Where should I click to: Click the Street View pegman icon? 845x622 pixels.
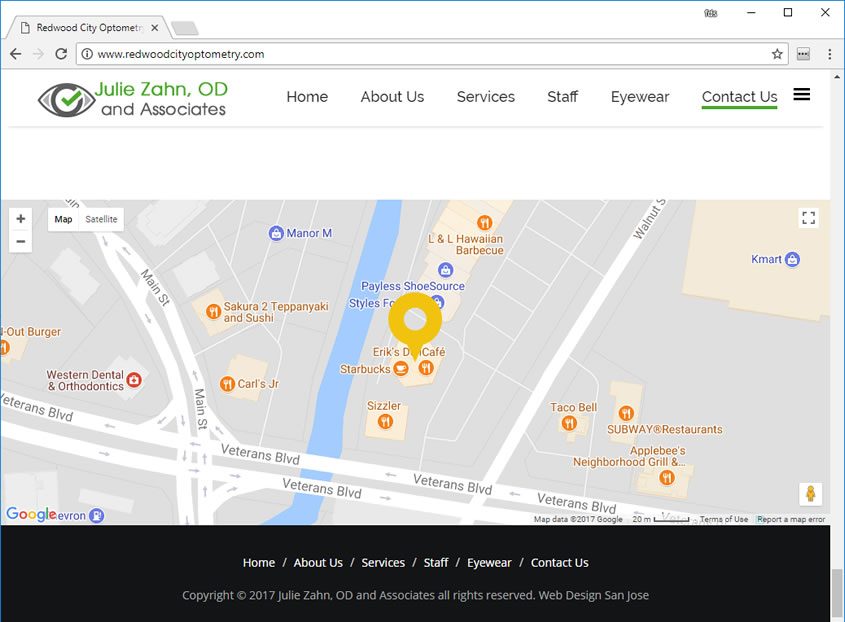point(810,494)
